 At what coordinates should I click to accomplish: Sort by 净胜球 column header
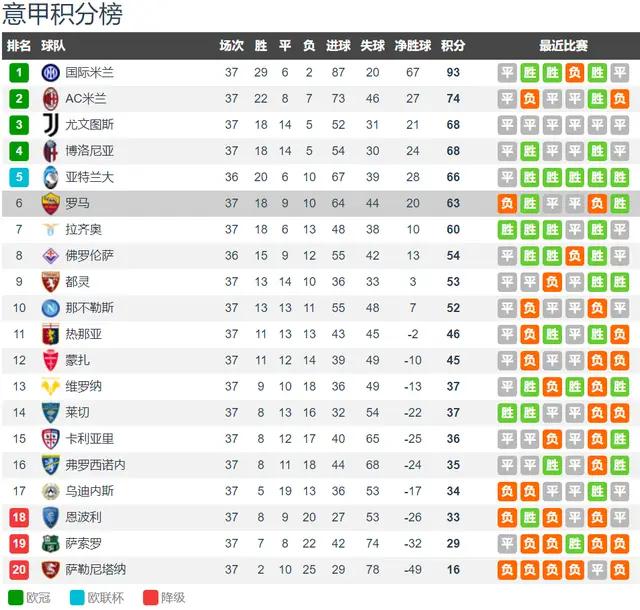click(x=413, y=46)
